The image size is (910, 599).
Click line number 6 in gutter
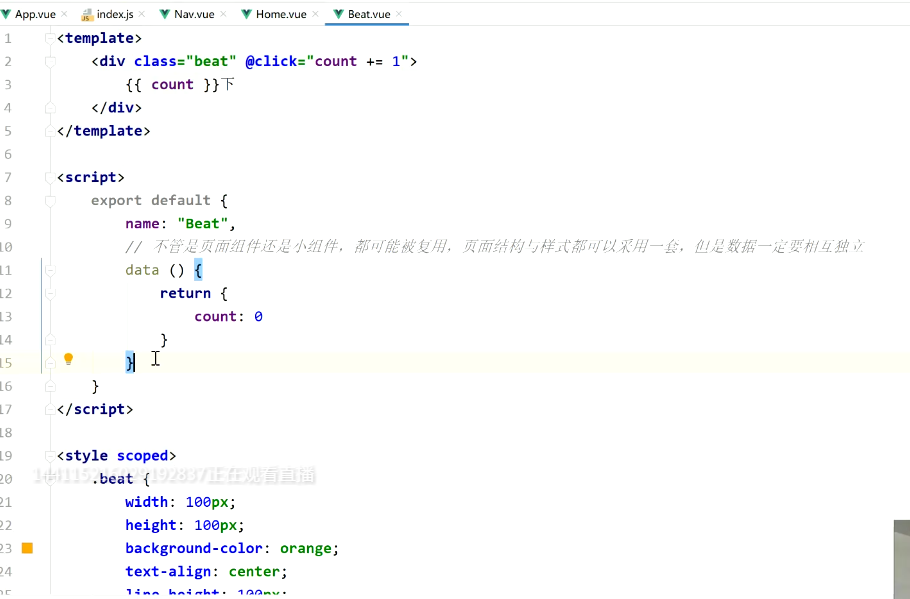6,154
